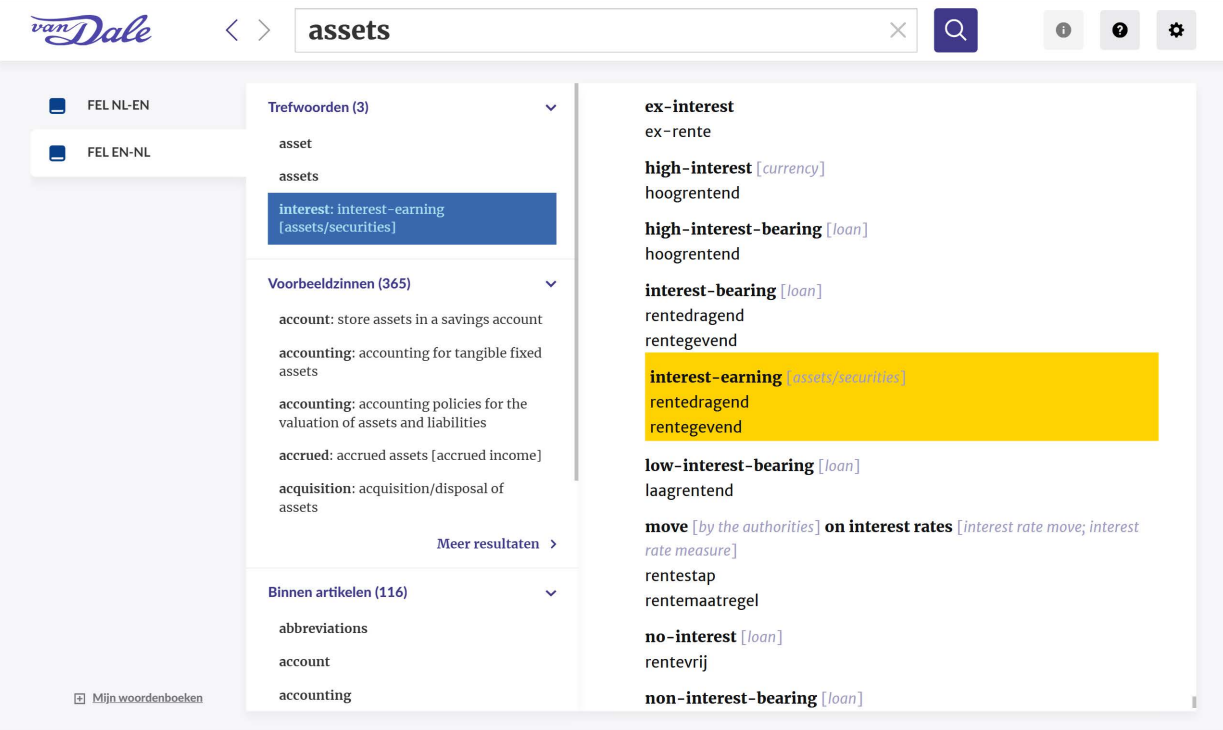Viewport: 1223px width, 730px height.
Task: Open 'accounting for tangible fixed assets' example
Action: (410, 362)
